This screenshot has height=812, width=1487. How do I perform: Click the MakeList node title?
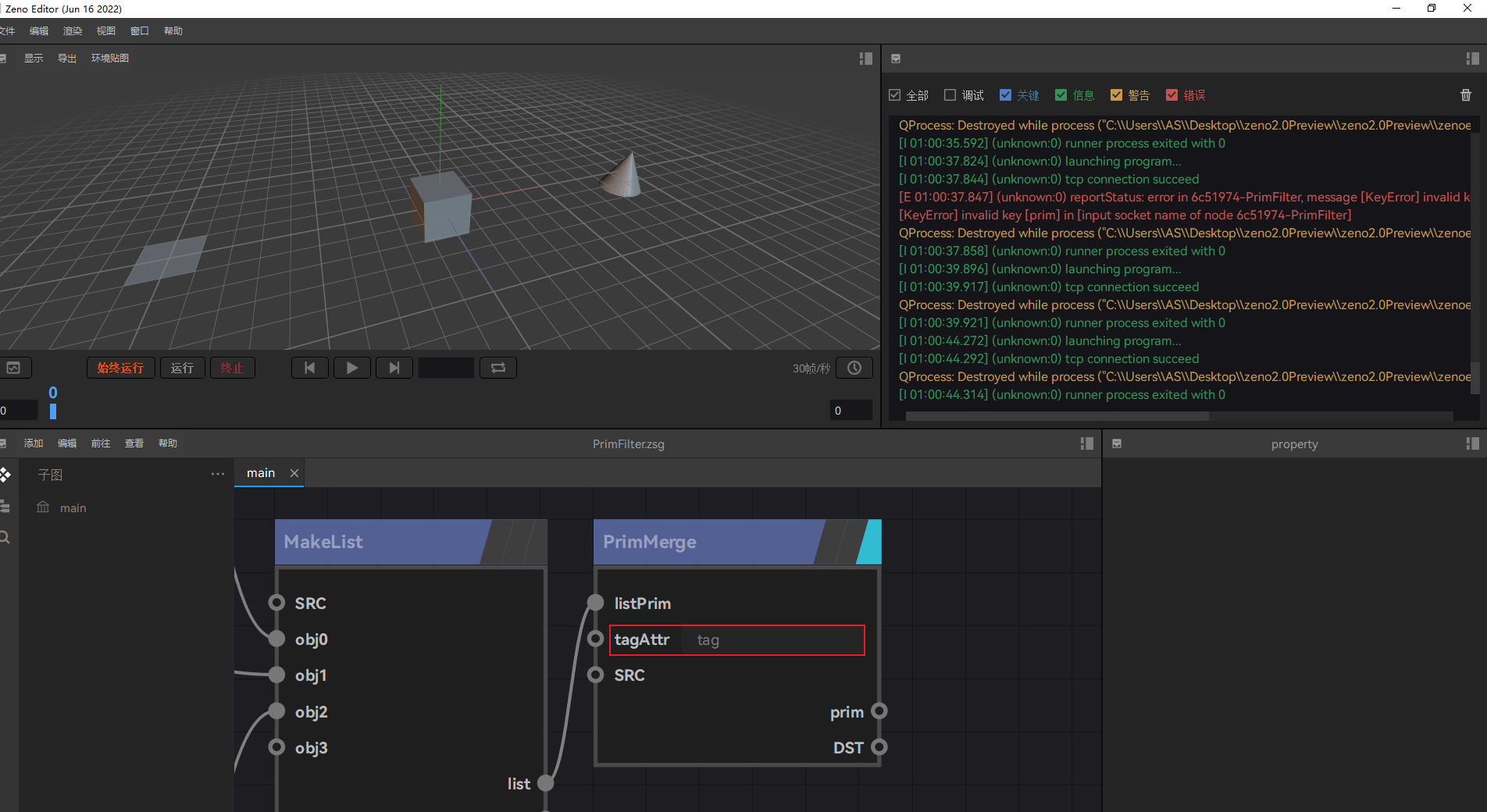coord(323,542)
